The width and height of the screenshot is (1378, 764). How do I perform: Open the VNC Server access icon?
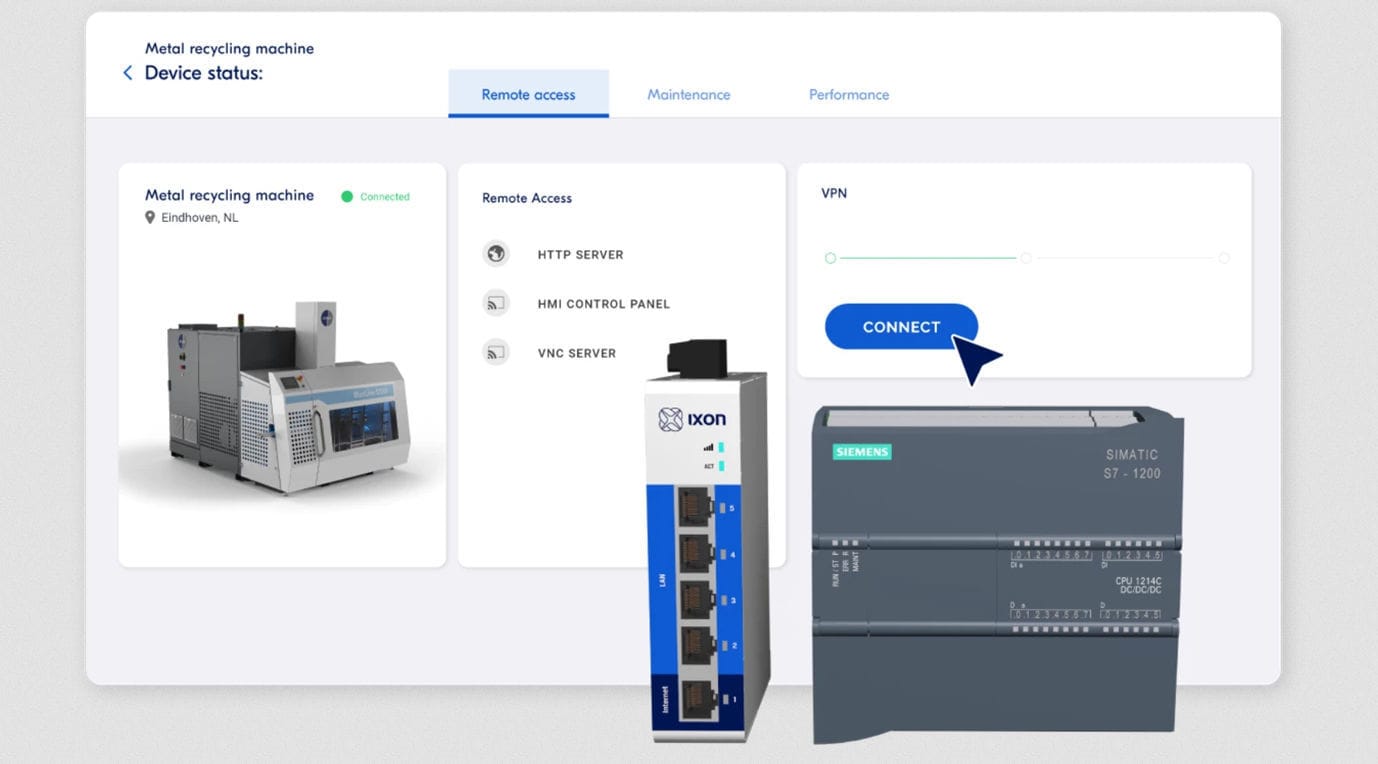496,352
